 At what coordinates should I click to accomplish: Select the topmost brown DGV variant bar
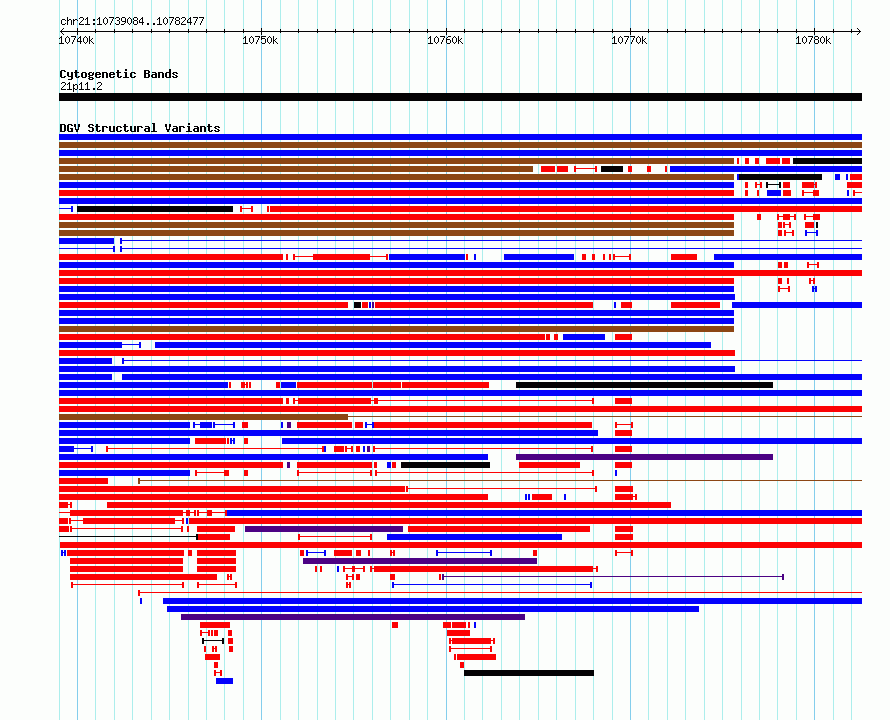pos(460,145)
